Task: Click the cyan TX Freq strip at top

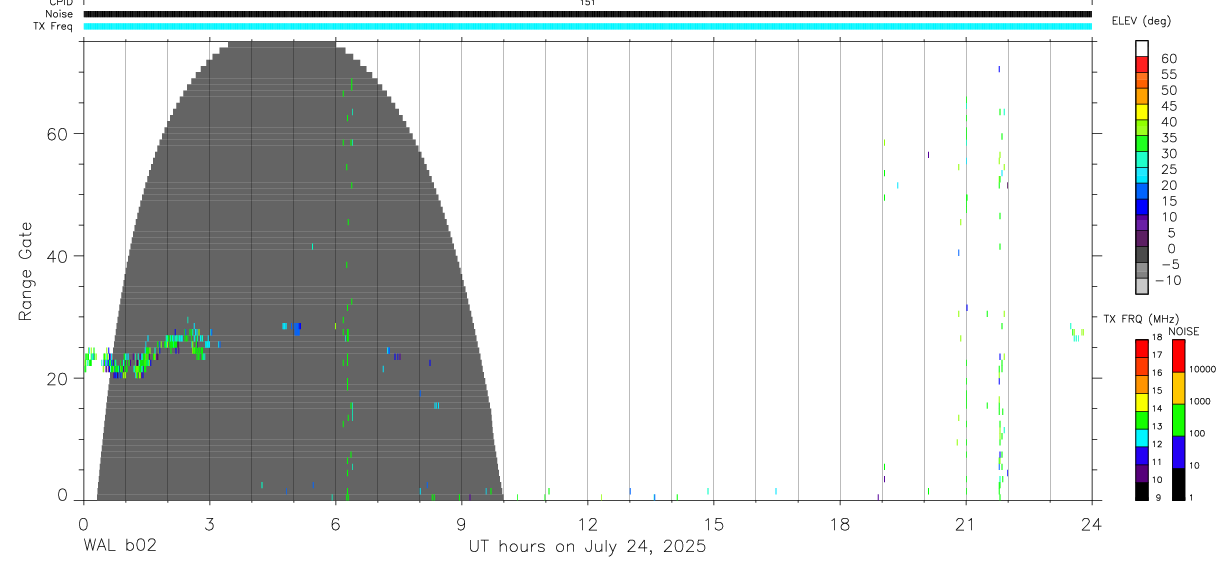Action: 587,26
